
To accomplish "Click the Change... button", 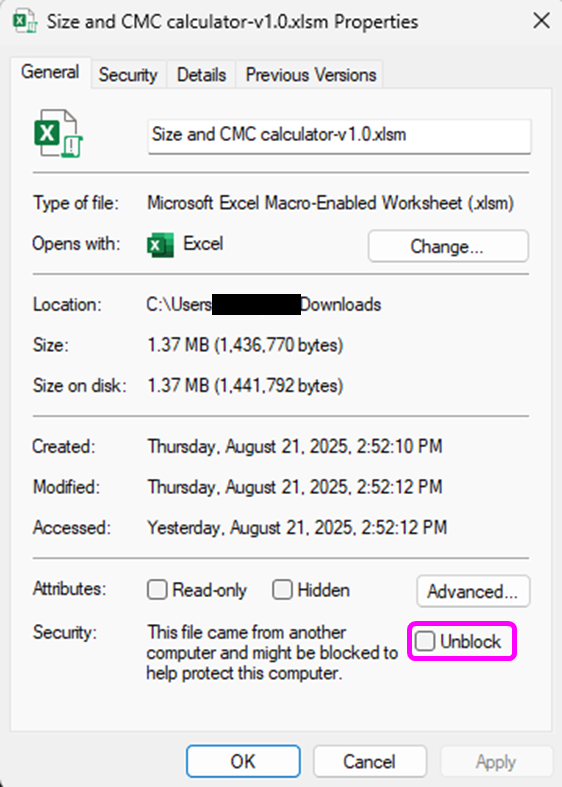I will (x=448, y=246).
